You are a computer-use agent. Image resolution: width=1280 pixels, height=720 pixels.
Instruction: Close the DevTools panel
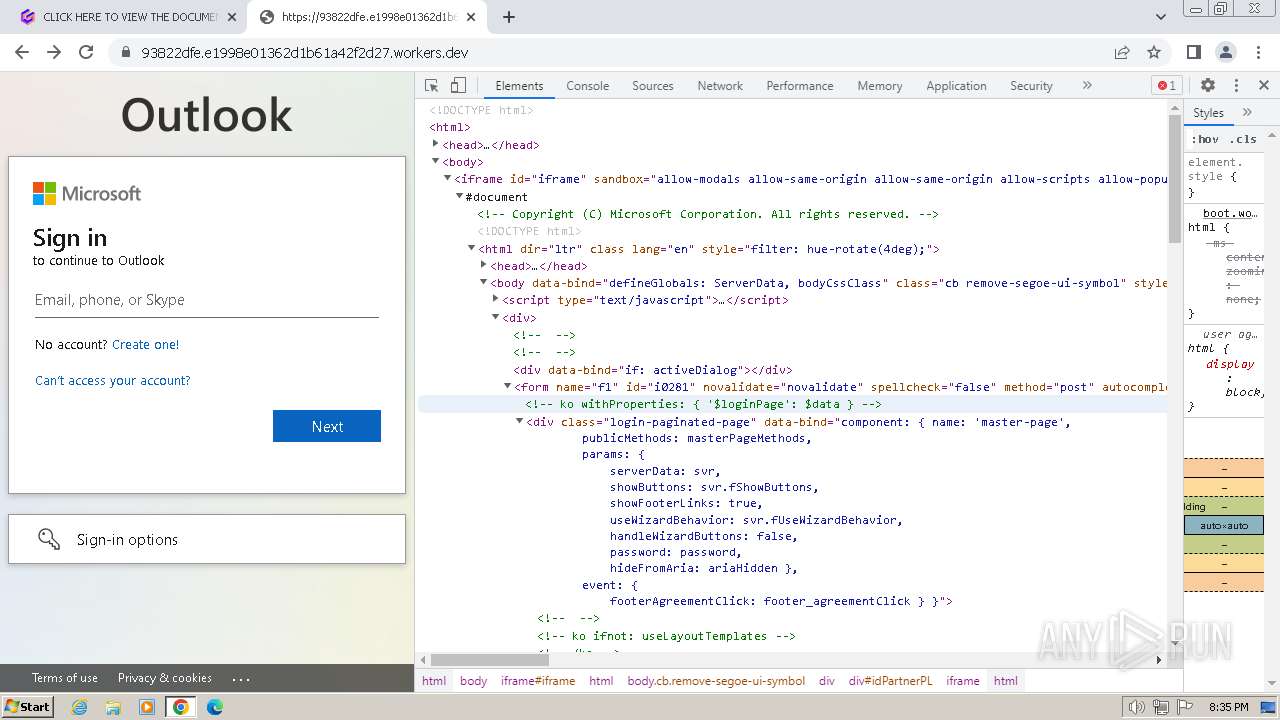1264,86
